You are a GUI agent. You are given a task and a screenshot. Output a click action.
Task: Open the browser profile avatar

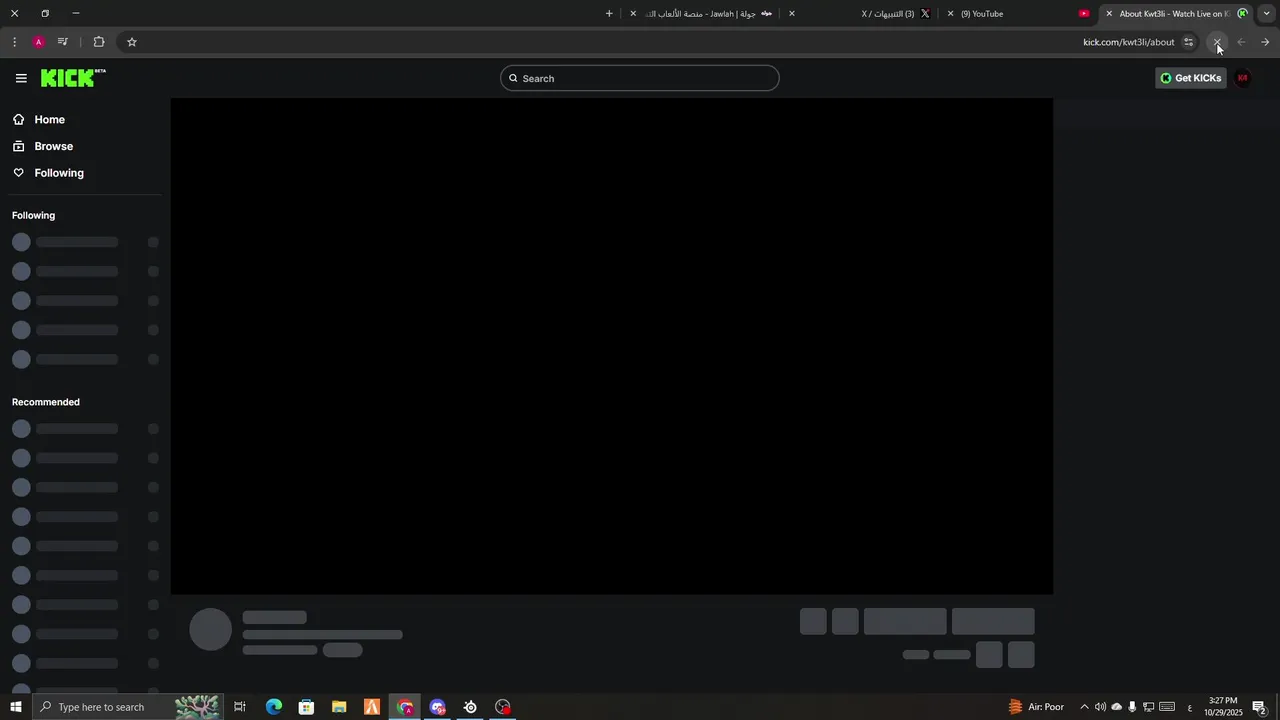[38, 42]
